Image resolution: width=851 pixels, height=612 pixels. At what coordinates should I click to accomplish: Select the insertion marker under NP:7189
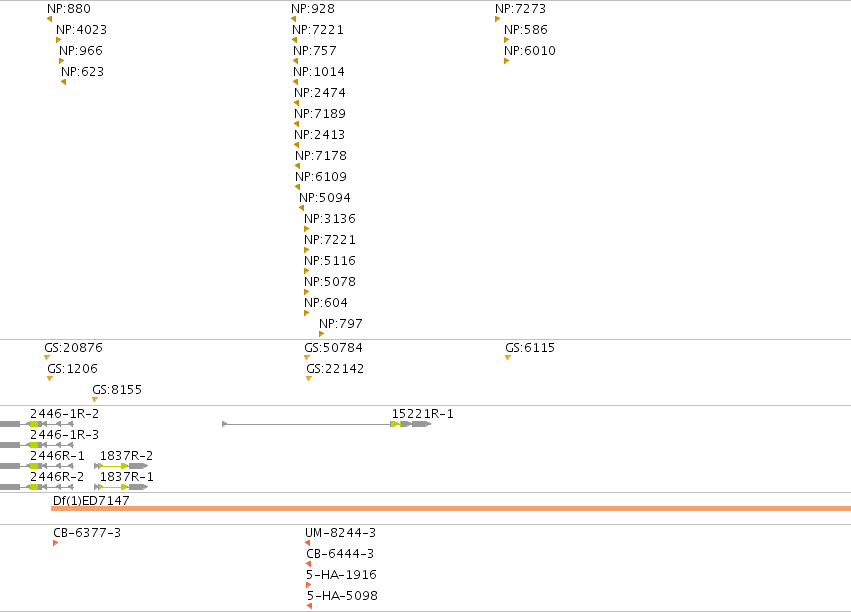296,124
